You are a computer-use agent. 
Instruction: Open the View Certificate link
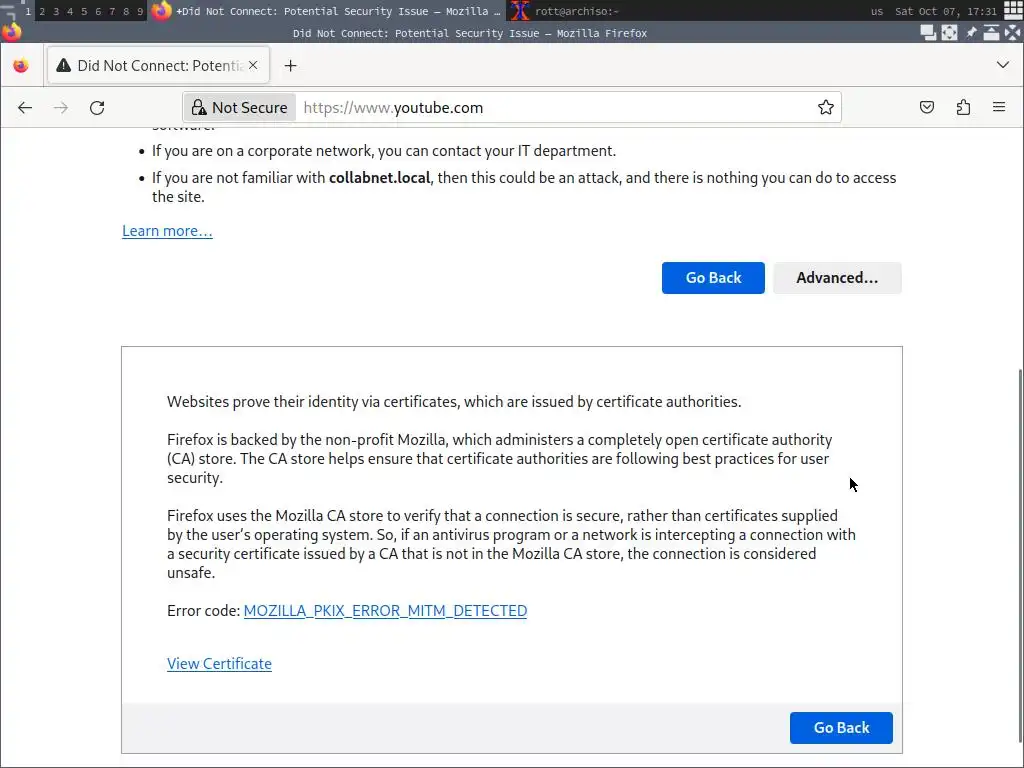(219, 664)
